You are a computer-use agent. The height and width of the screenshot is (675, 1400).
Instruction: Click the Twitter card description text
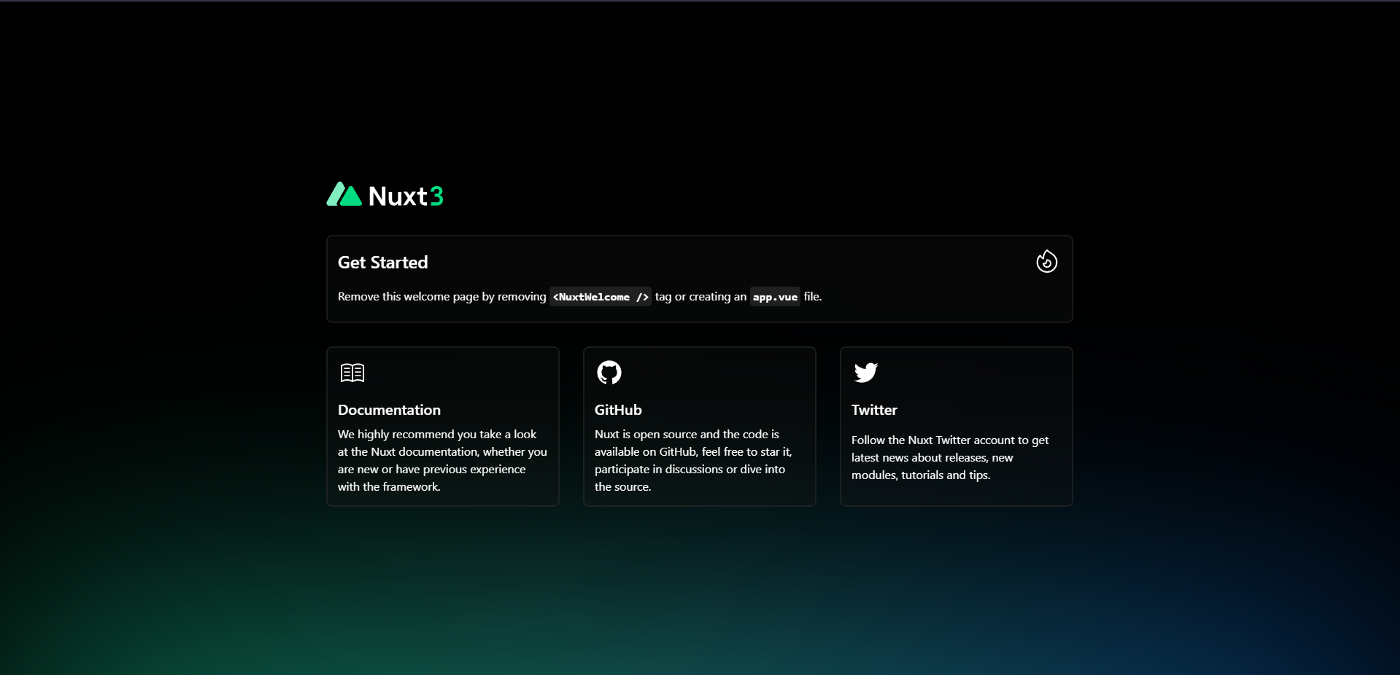coord(949,457)
